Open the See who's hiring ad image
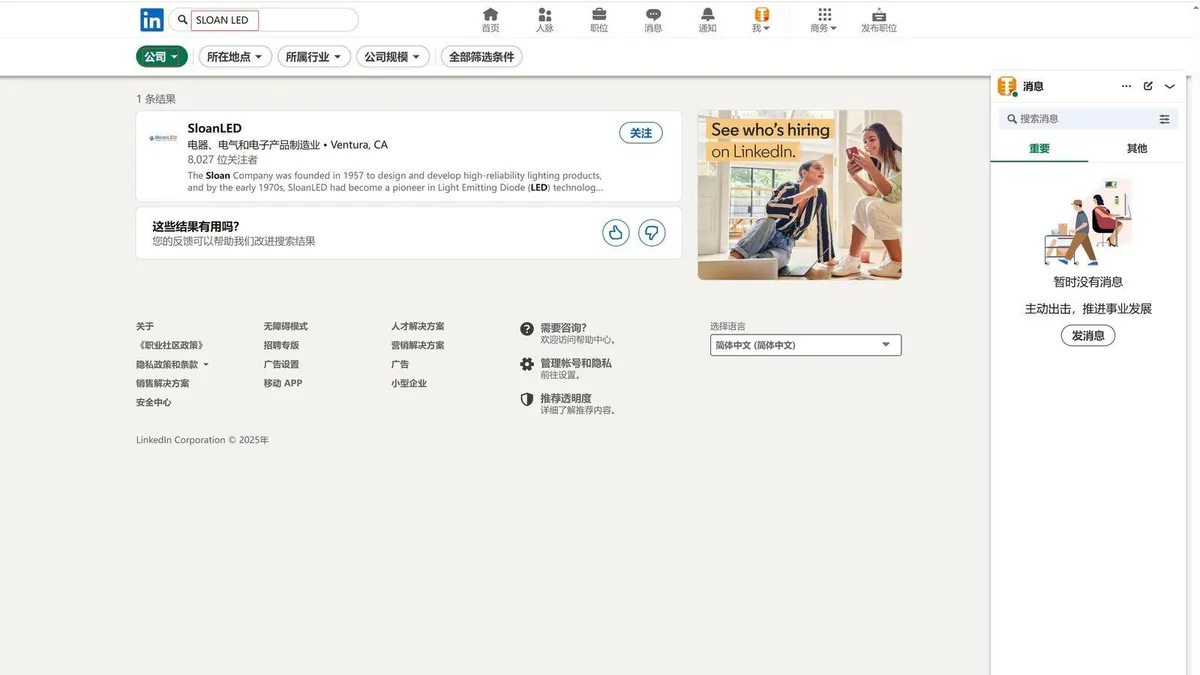The height and width of the screenshot is (675, 1200). click(800, 195)
